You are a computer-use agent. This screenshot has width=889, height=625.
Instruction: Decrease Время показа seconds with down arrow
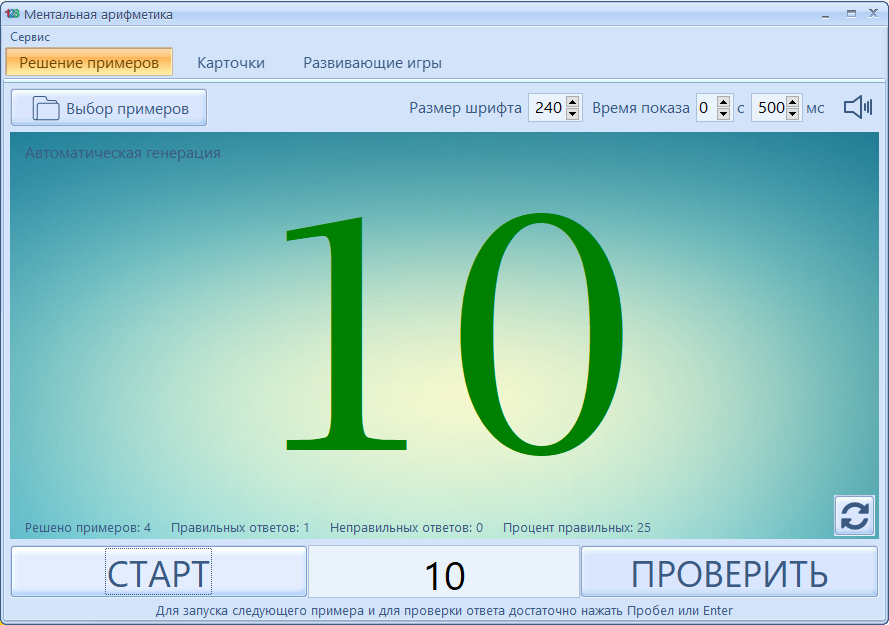coord(724,113)
